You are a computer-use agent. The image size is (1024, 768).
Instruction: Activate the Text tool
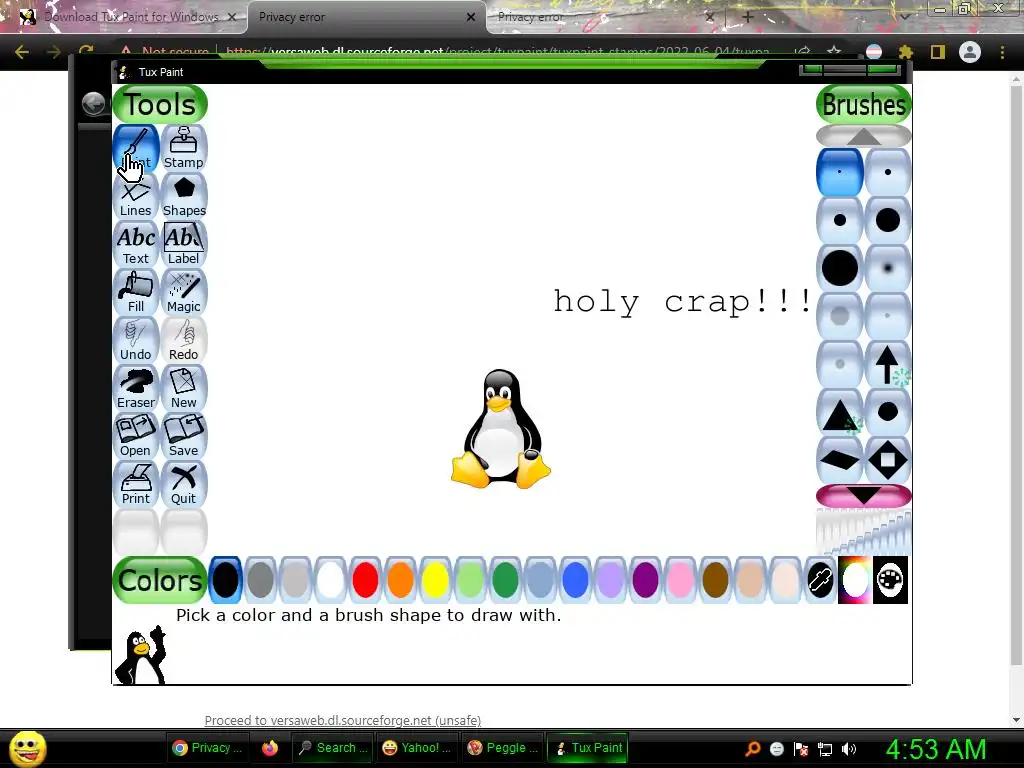[136, 244]
